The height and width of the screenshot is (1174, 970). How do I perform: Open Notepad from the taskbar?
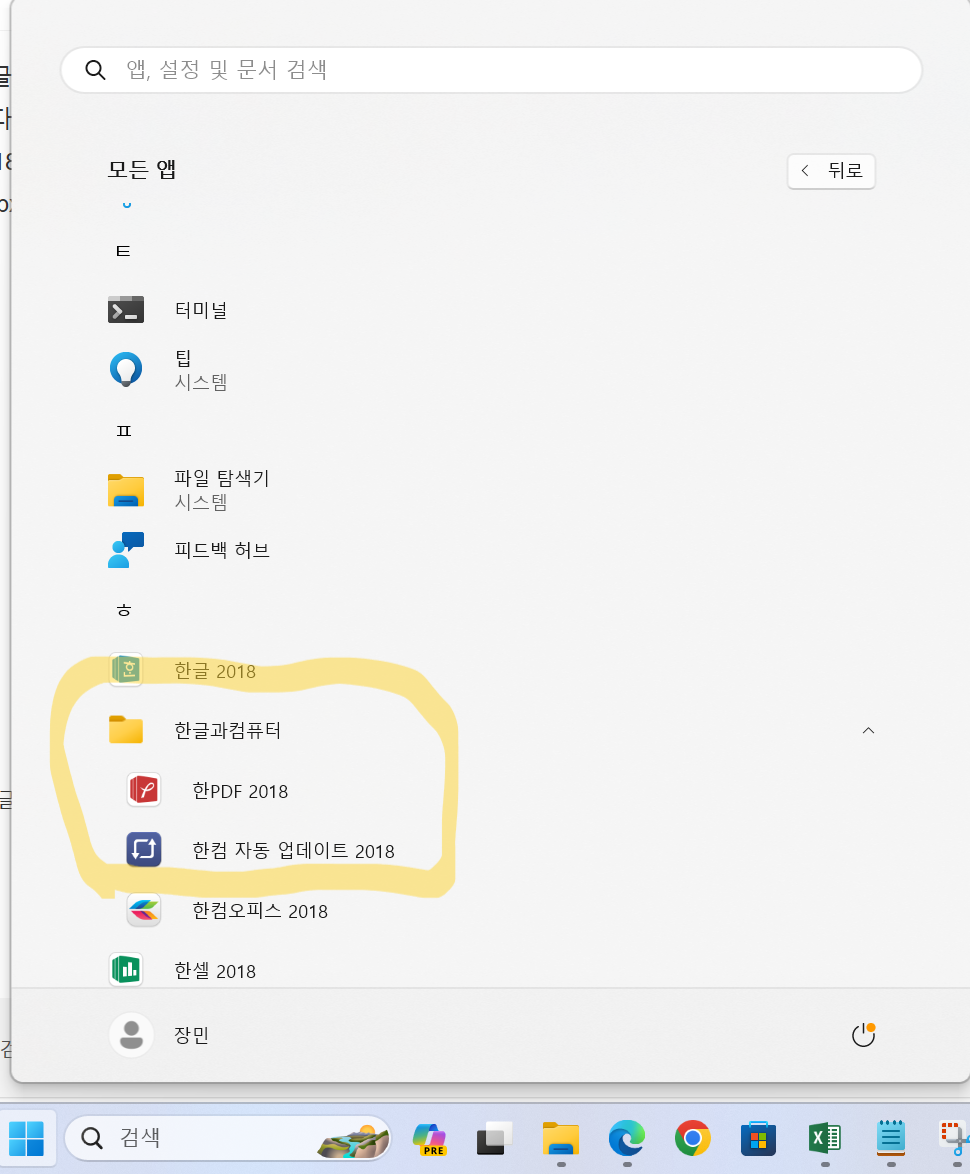pyautogui.click(x=891, y=1139)
